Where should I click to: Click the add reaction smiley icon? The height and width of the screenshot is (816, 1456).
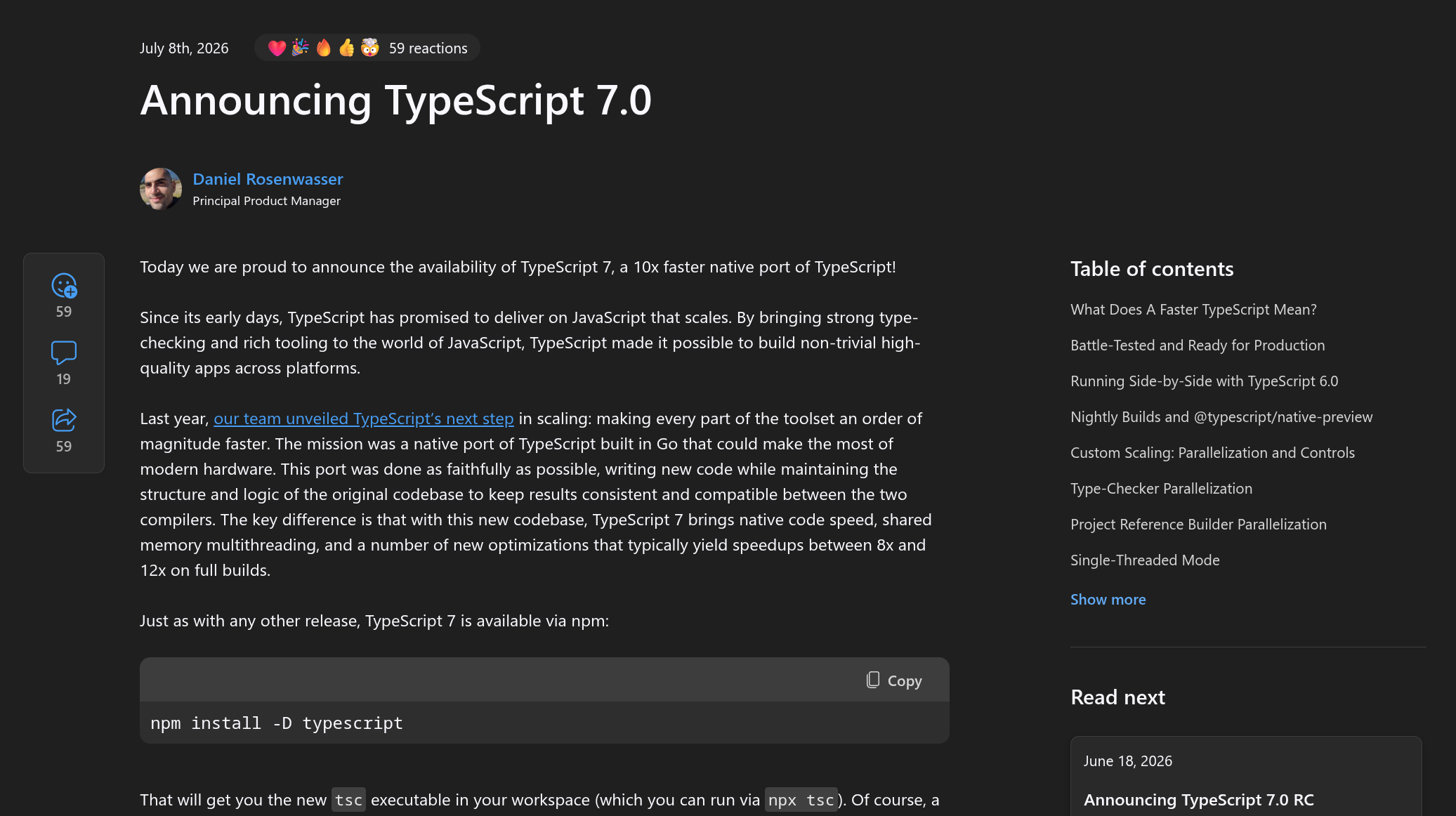click(64, 286)
